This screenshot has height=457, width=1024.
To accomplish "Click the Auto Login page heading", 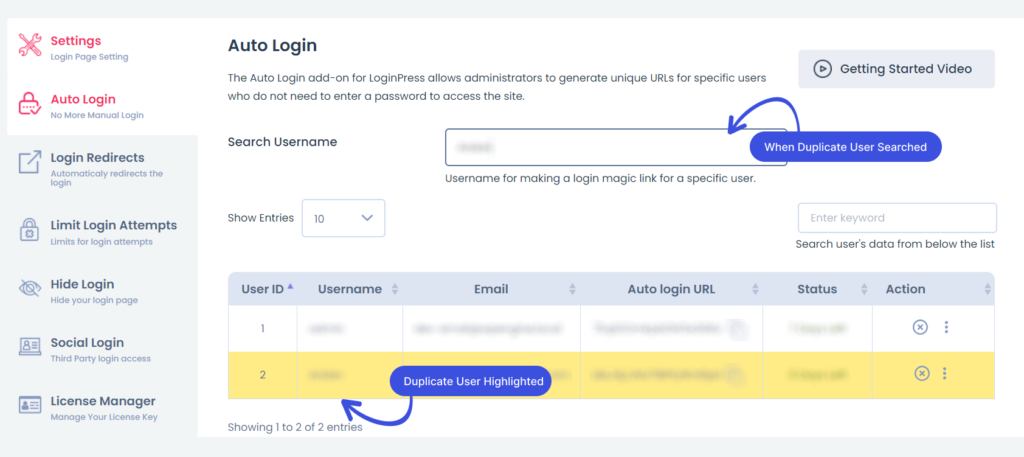I will [x=272, y=46].
